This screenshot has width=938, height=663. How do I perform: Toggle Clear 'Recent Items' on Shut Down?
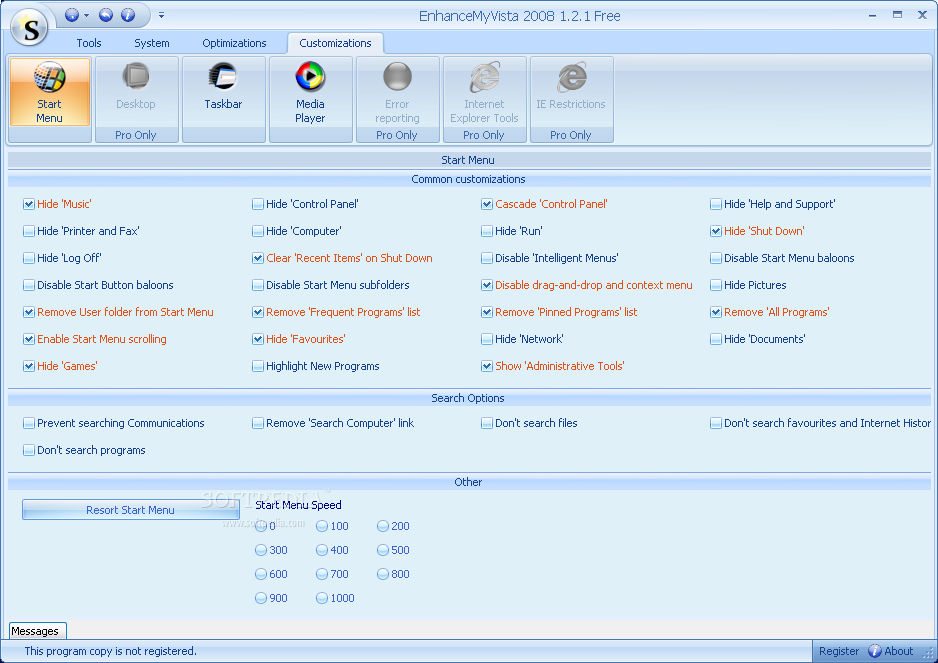click(x=258, y=258)
